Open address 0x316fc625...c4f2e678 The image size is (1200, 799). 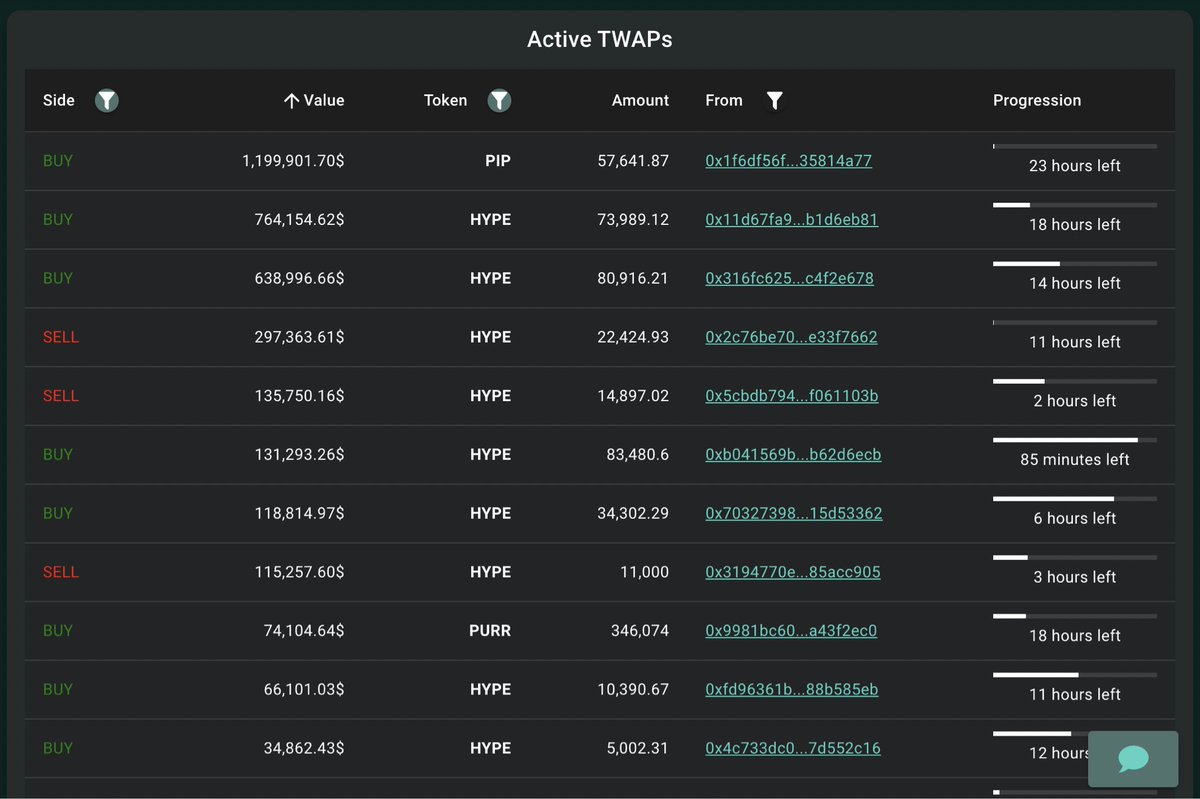pyautogui.click(x=790, y=278)
